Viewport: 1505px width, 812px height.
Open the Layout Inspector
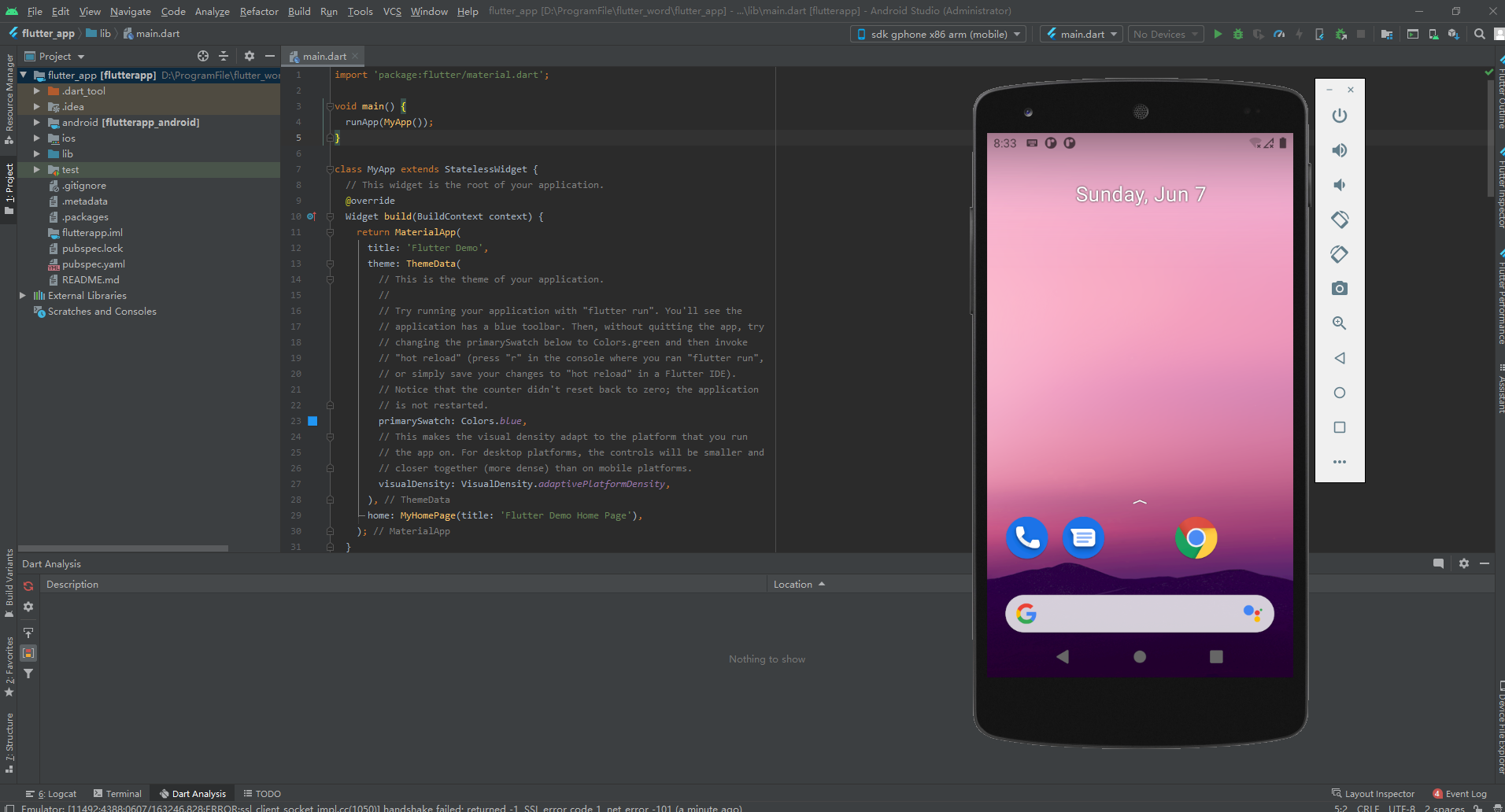coord(1373,793)
